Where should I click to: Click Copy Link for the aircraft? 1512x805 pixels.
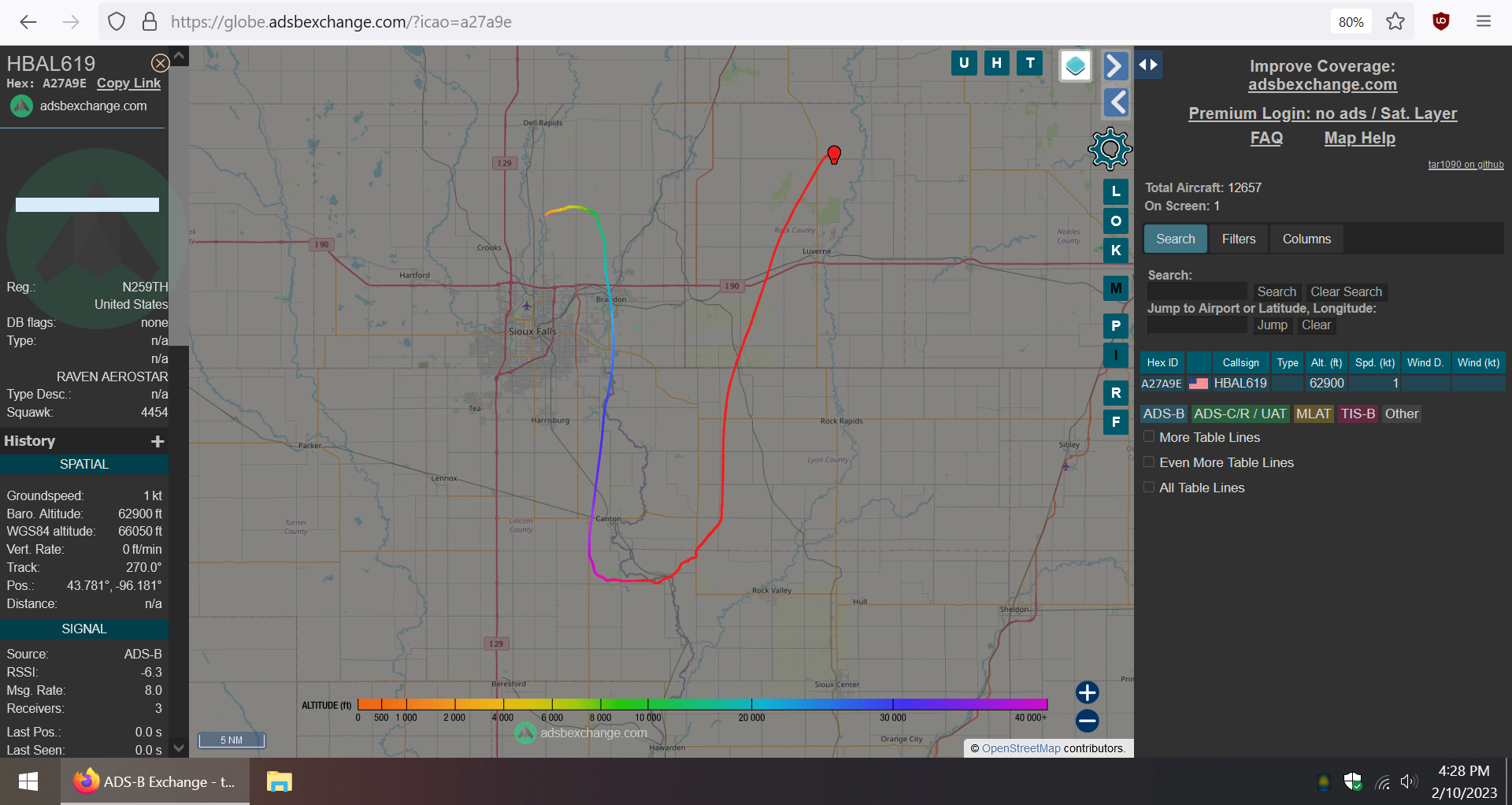click(x=128, y=83)
